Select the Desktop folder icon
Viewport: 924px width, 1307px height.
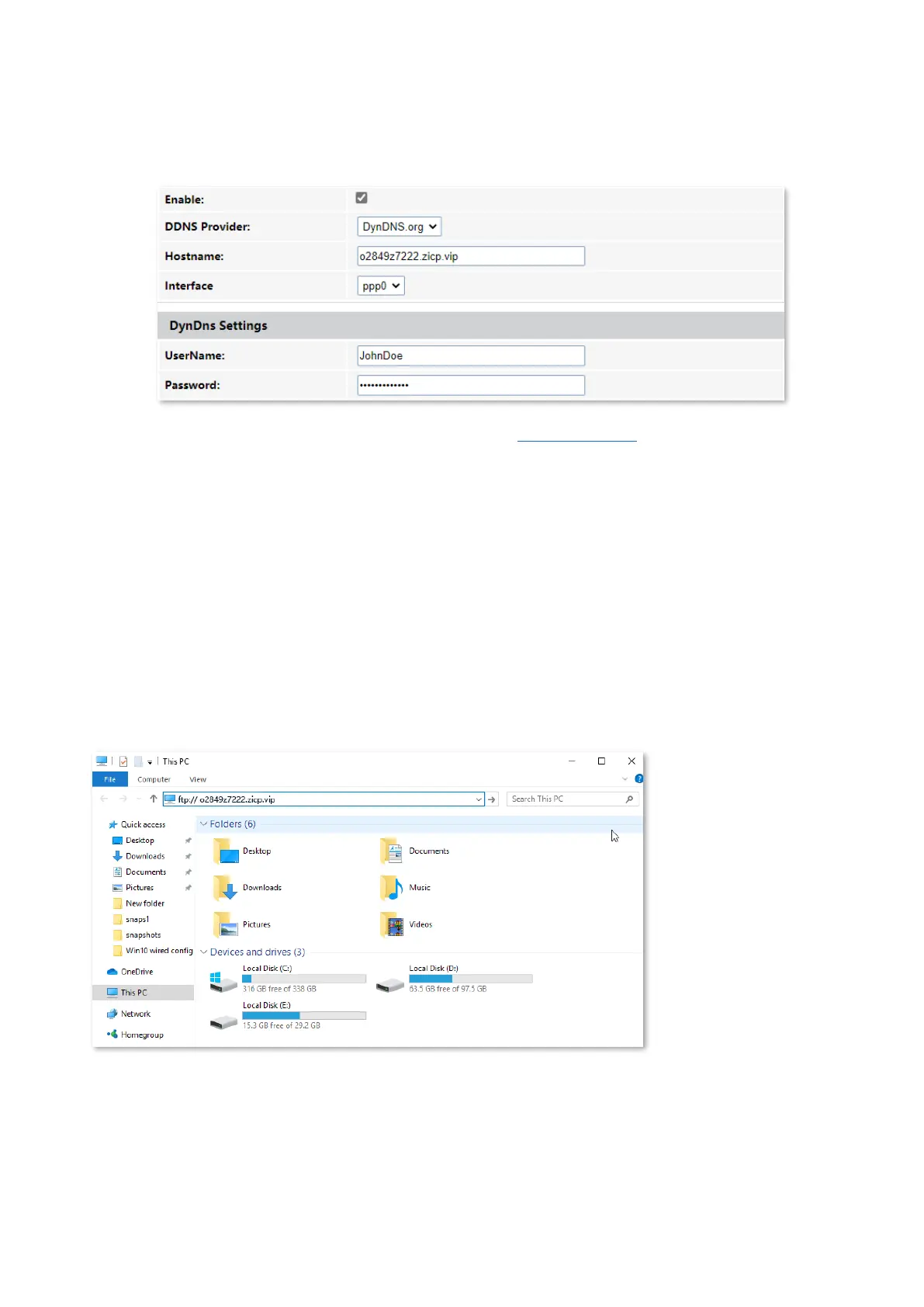point(226,851)
